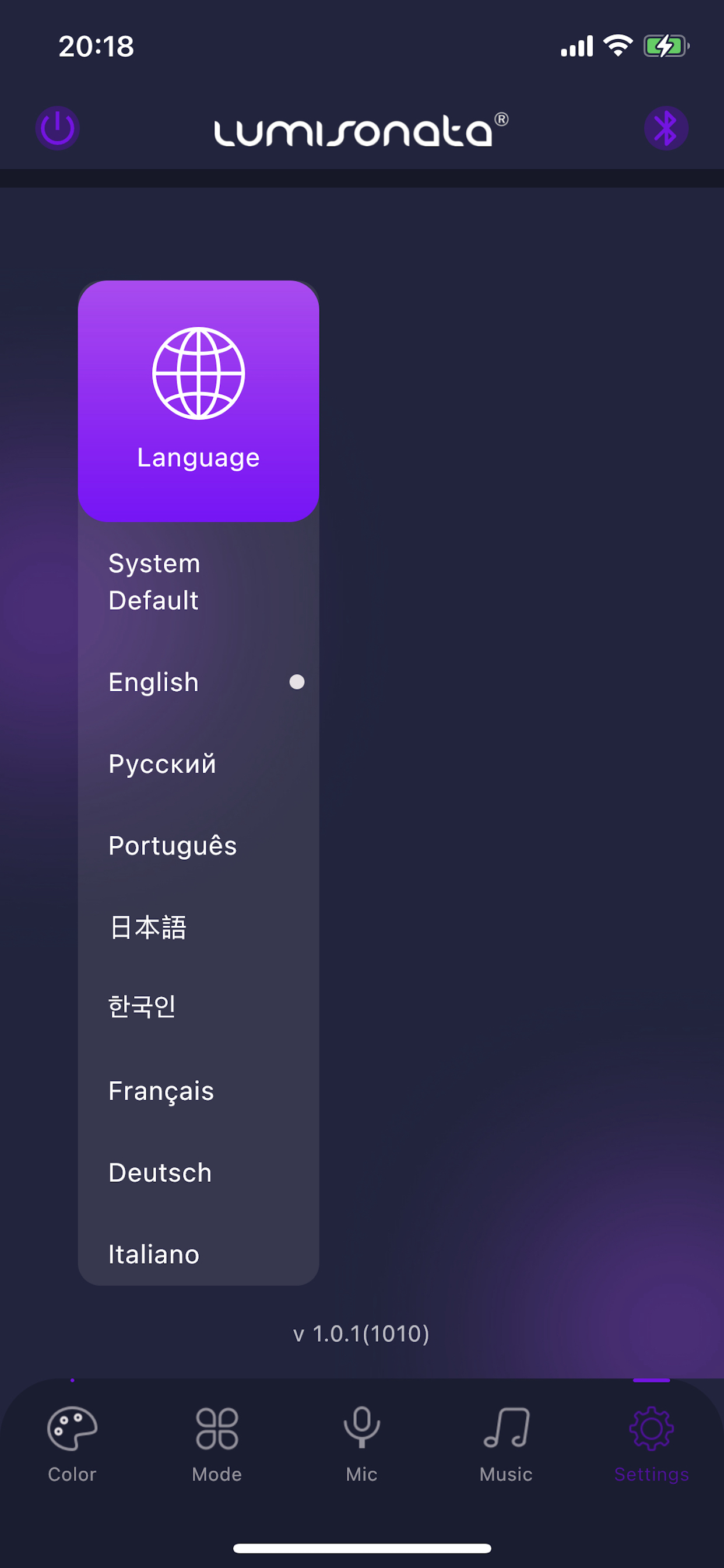This screenshot has width=724, height=1568.
Task: Tap the globe icon in the Language card
Action: (198, 373)
